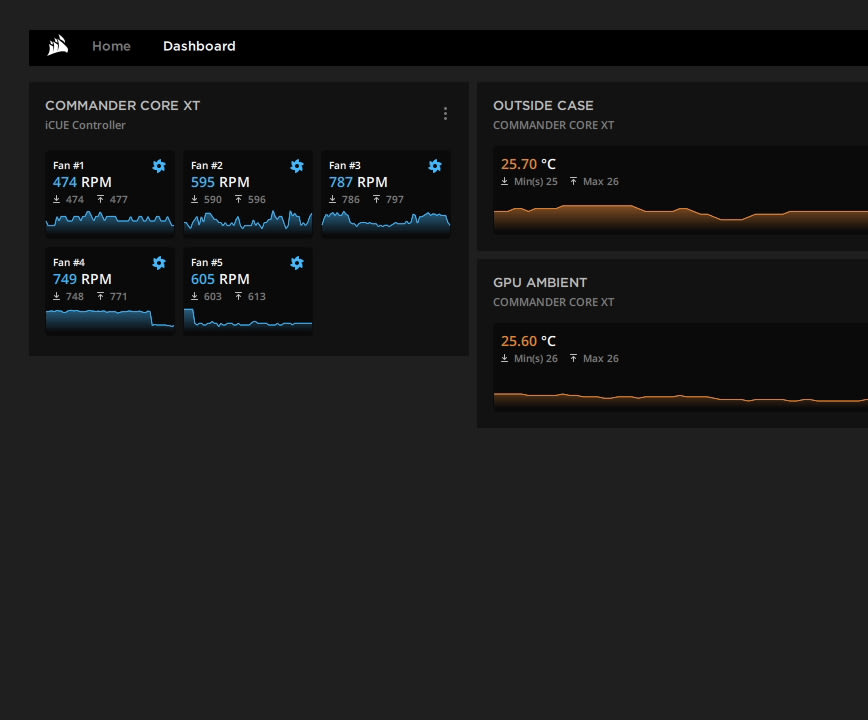The width and height of the screenshot is (868, 720).
Task: Open Fan #3 settings gear
Action: 435,166
